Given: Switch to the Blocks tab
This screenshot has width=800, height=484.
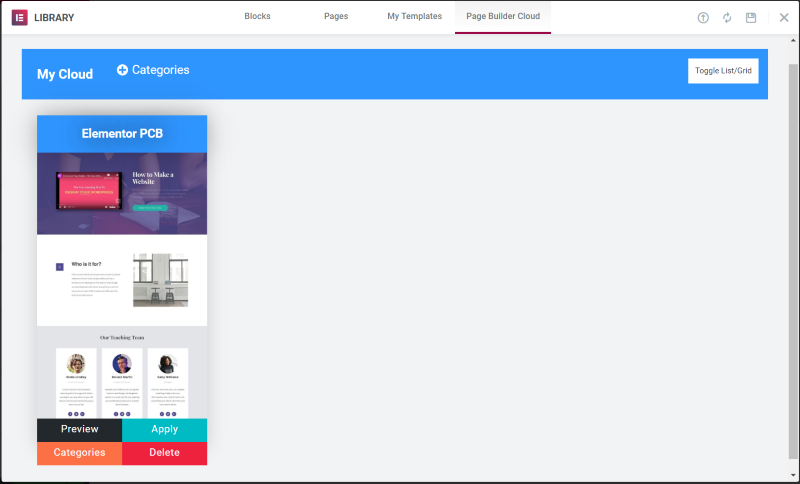Looking at the screenshot, I should (257, 16).
